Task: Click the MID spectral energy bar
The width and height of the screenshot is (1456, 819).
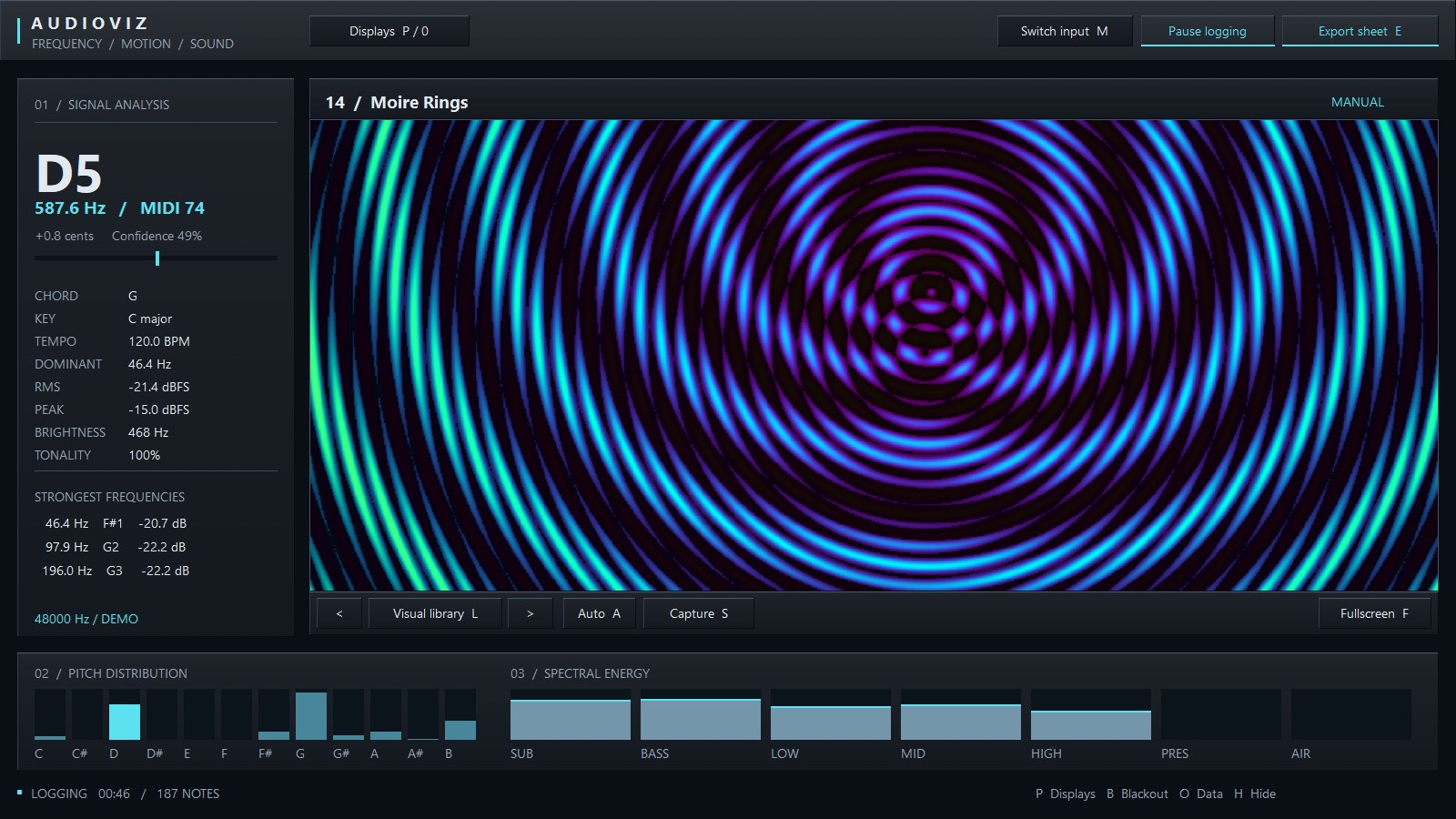Action: pos(961,714)
